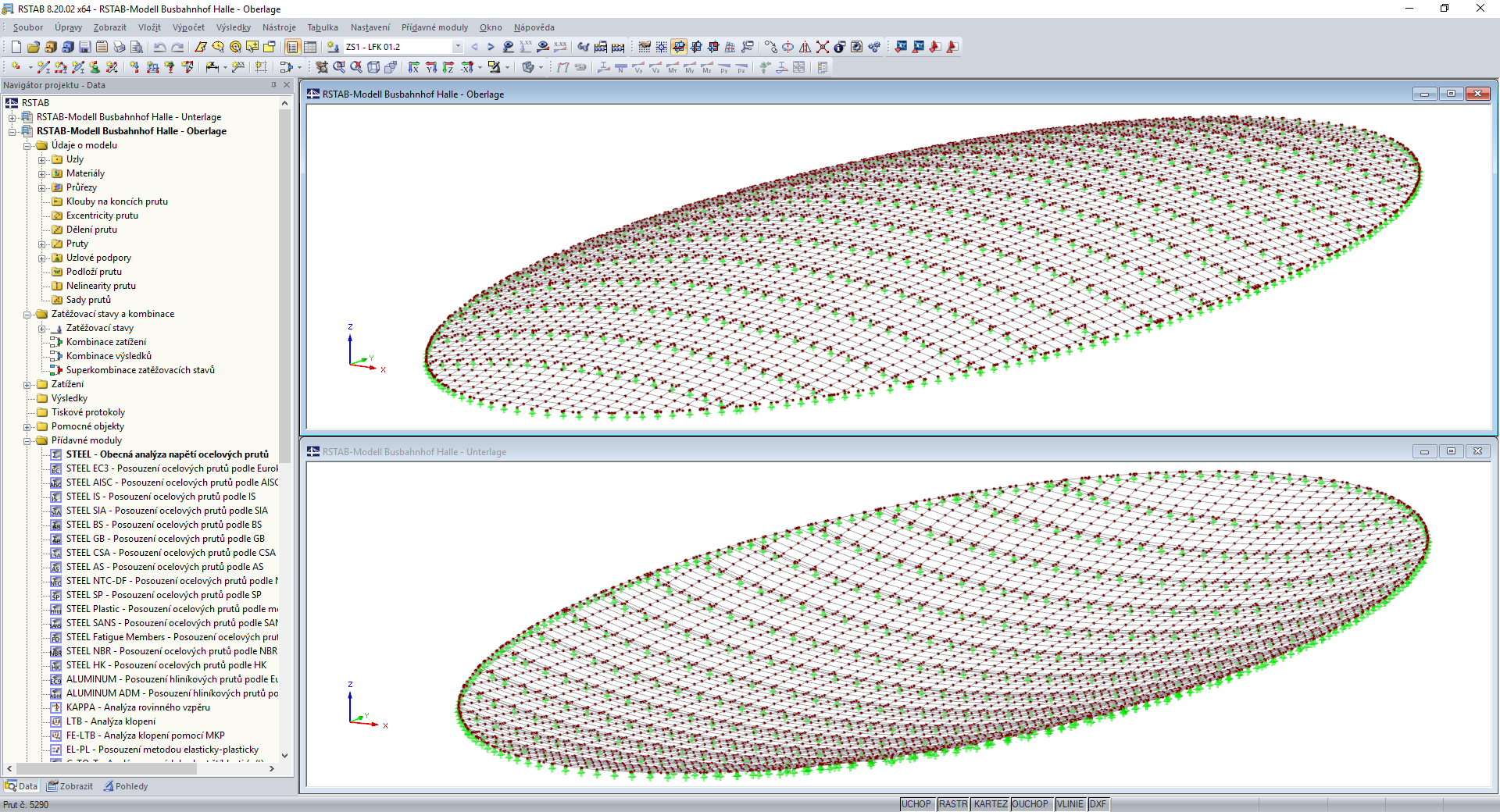This screenshot has height=812, width=1500.
Task: Open the Výpočet menu
Action: pos(188,27)
